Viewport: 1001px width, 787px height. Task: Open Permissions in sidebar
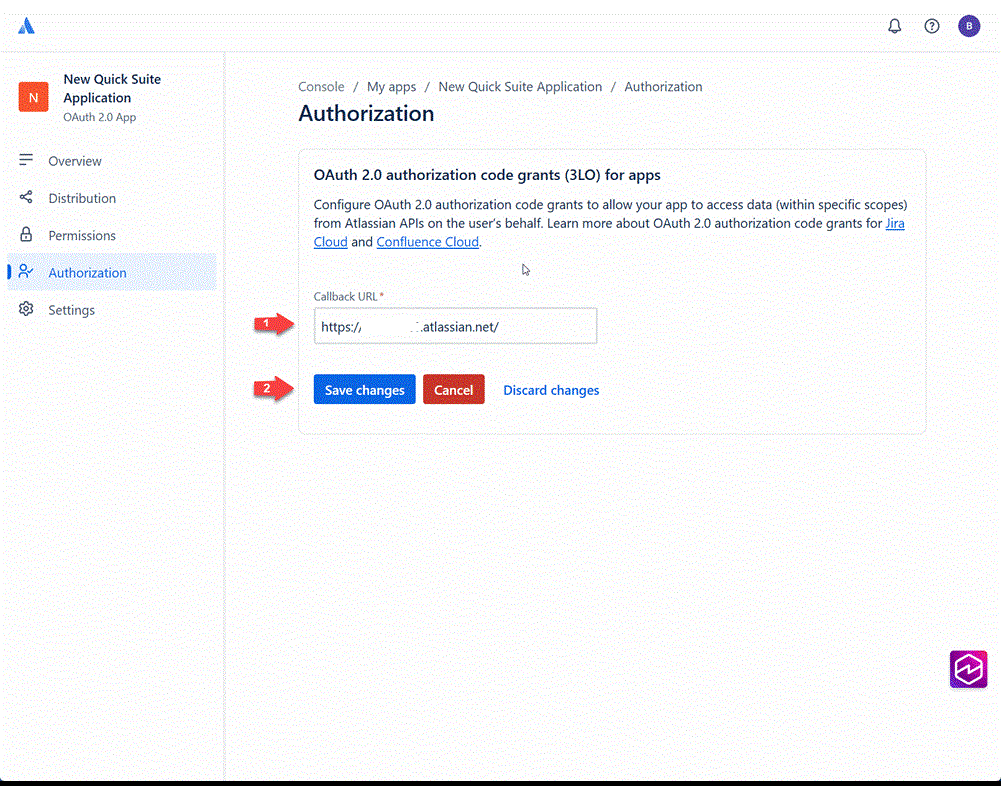click(x=112, y=235)
